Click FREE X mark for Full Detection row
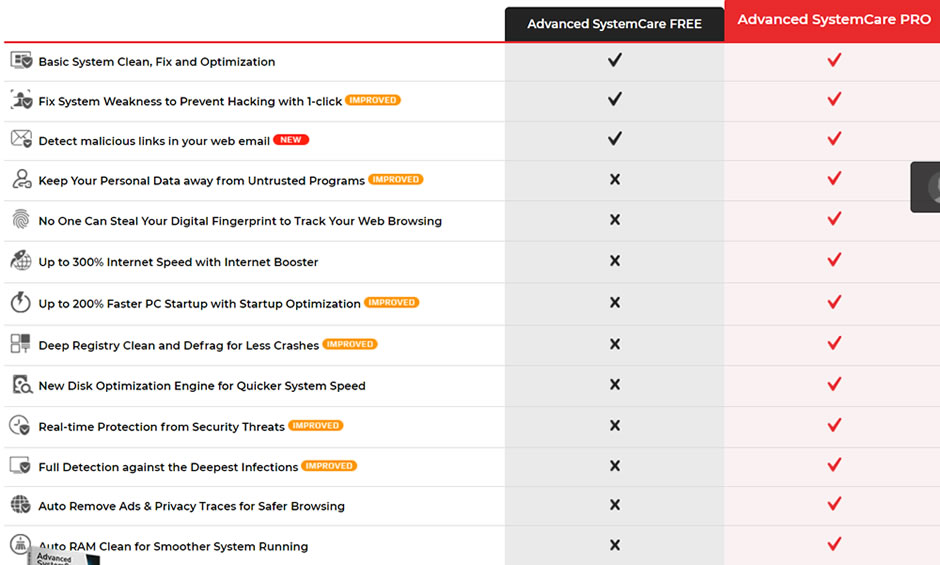 (614, 465)
